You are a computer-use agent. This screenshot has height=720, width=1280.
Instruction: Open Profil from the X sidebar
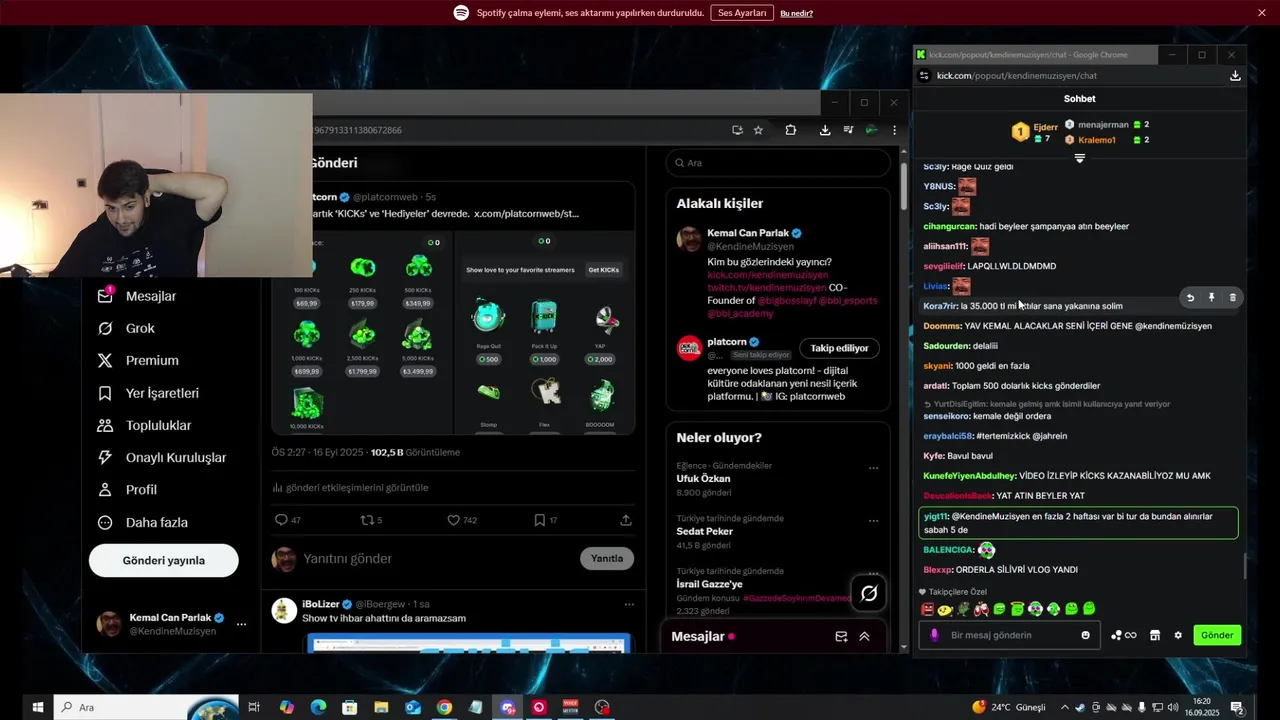coord(127,489)
